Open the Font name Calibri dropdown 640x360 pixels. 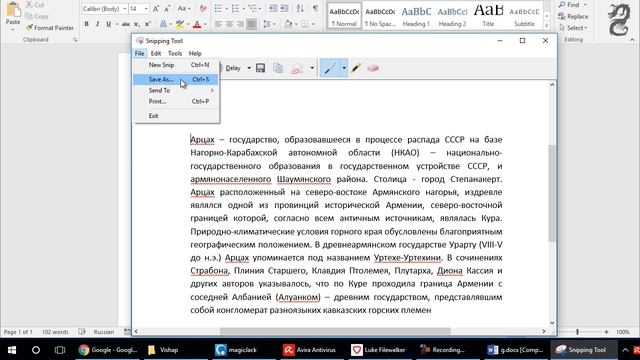click(124, 9)
